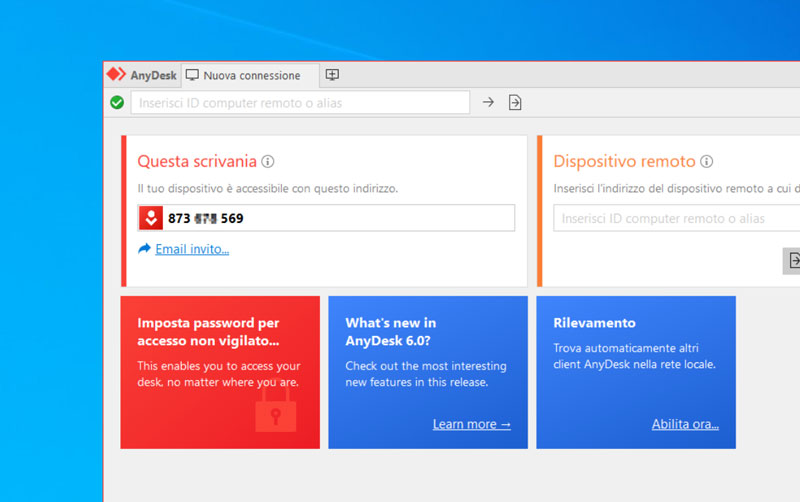Click the Abilita ora link
Image resolution: width=800 pixels, height=502 pixels.
pos(685,424)
